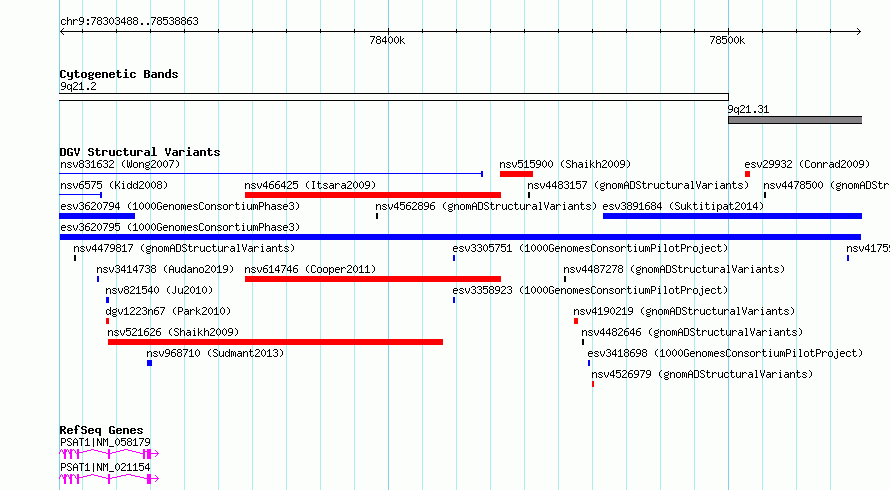890x490 pixels.
Task: Click the nsv4190219 small red marker
Action: point(576,321)
